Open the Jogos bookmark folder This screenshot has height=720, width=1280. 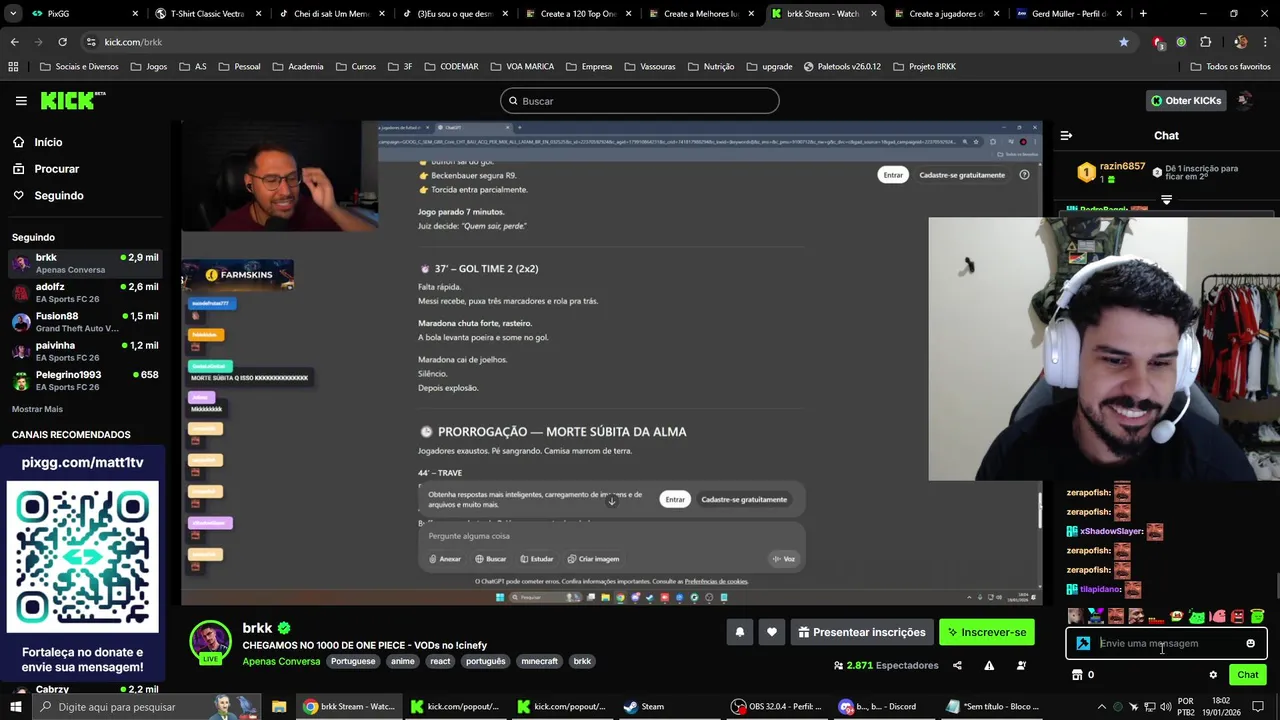click(x=148, y=66)
